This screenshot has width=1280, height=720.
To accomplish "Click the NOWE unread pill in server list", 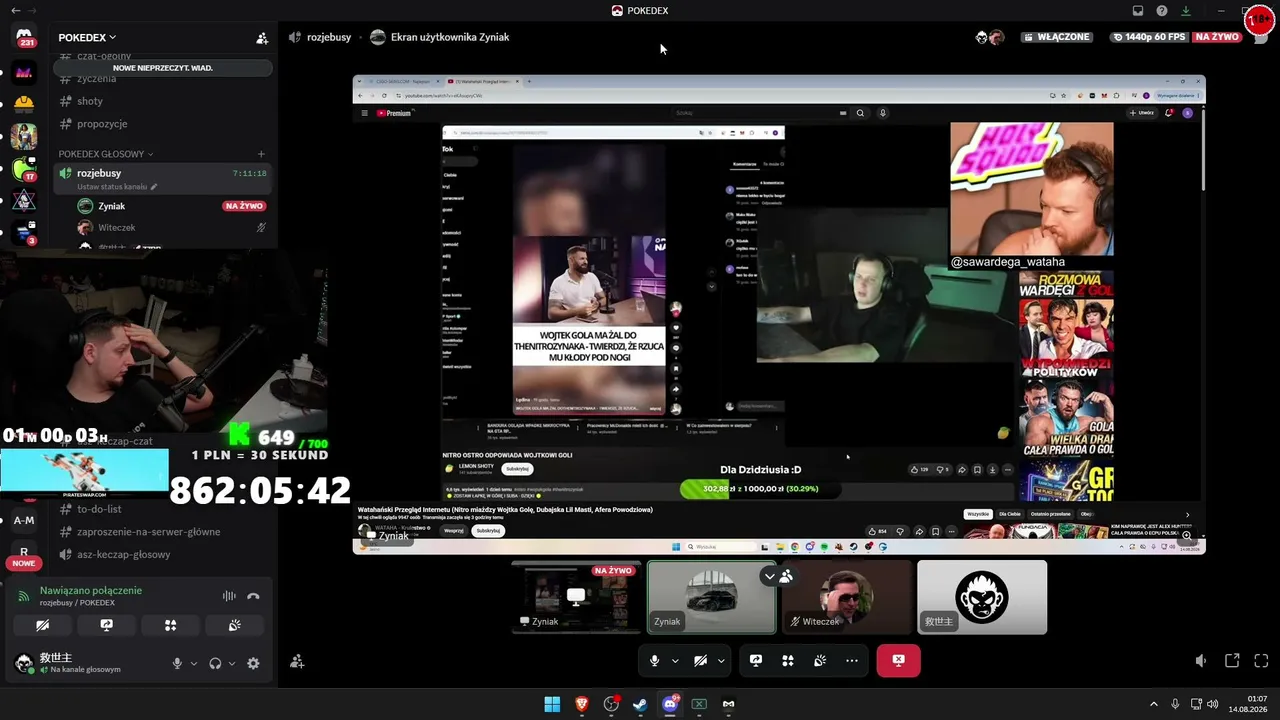I will (24, 564).
